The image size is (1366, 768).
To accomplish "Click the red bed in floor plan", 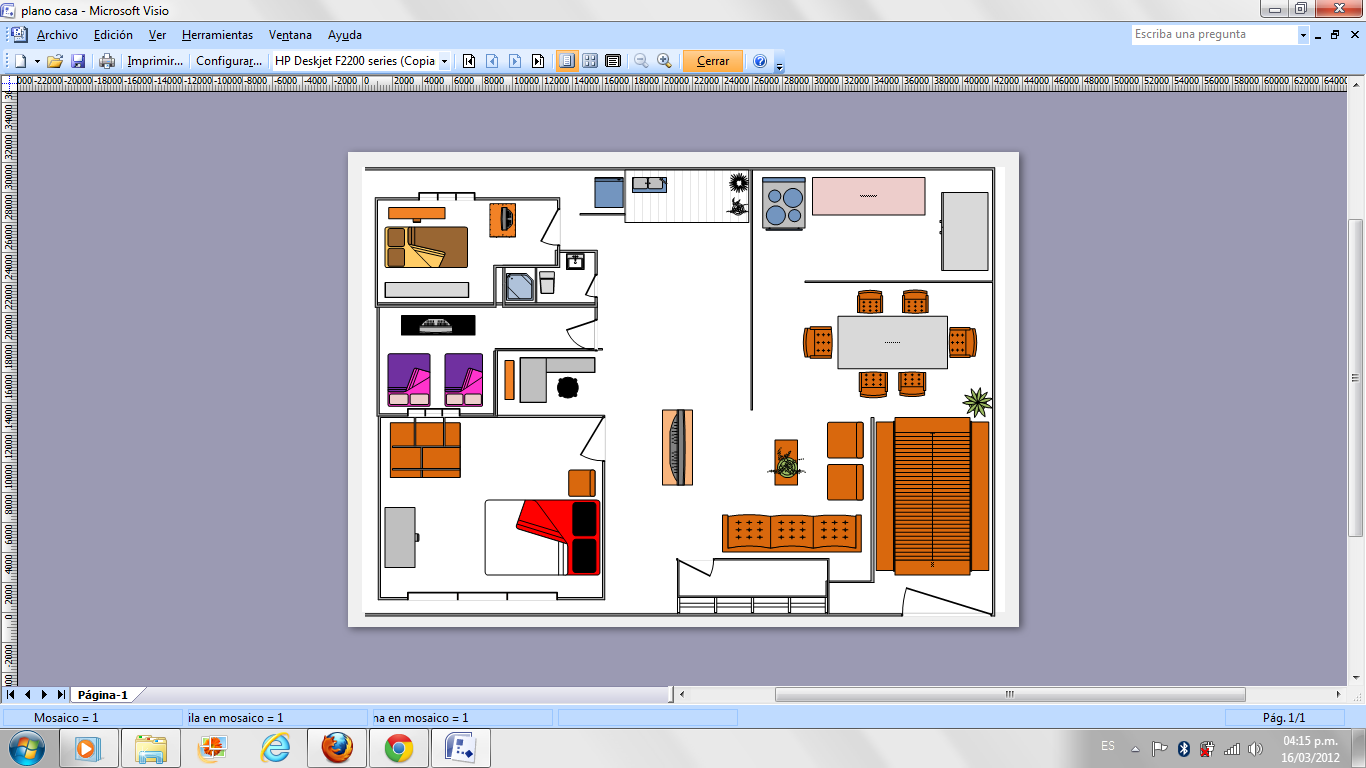I will pos(543,537).
